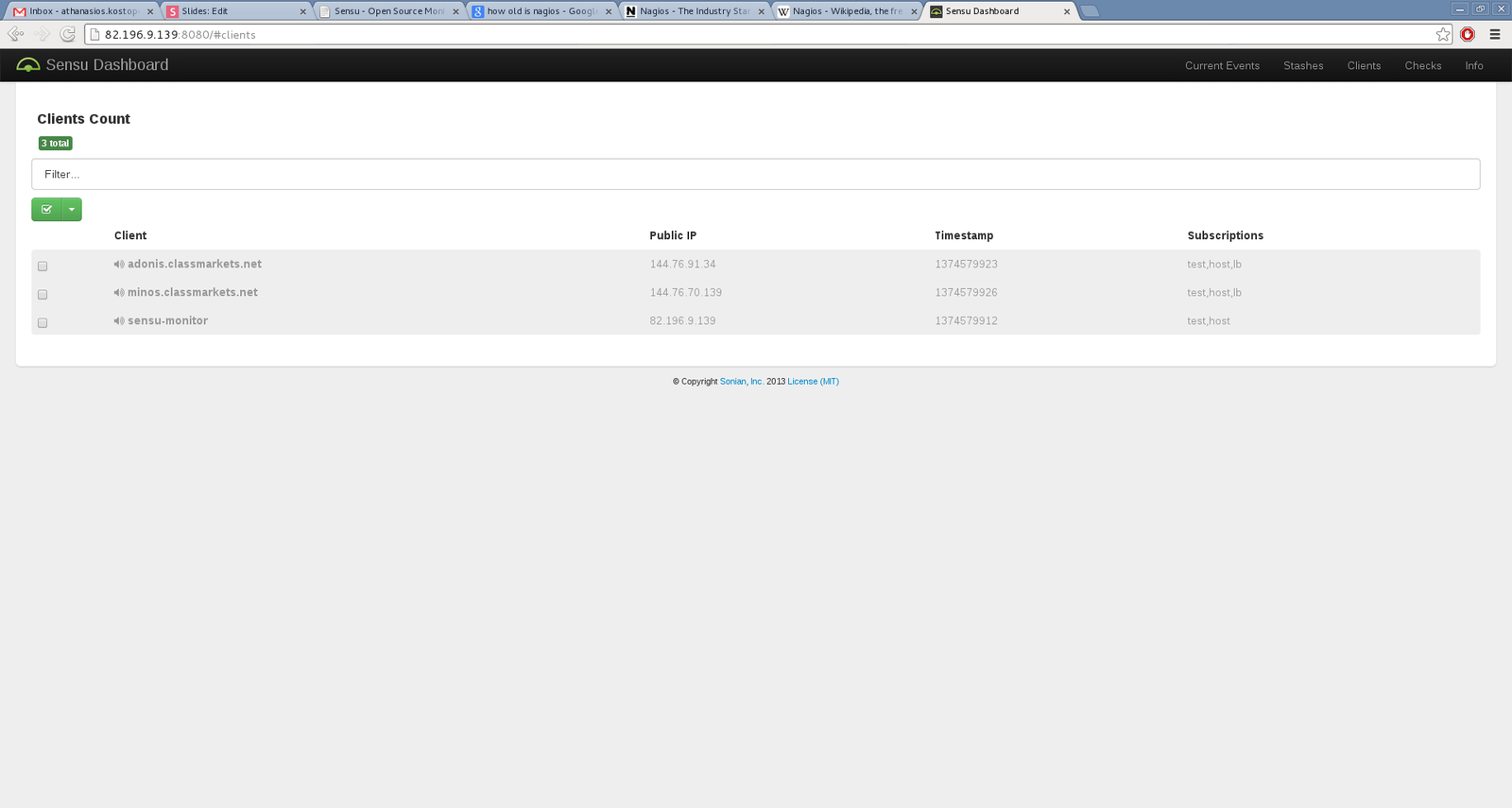1512x808 pixels.
Task: Click subscriptions test,host of sensu-monitor
Action: pyautogui.click(x=1209, y=321)
